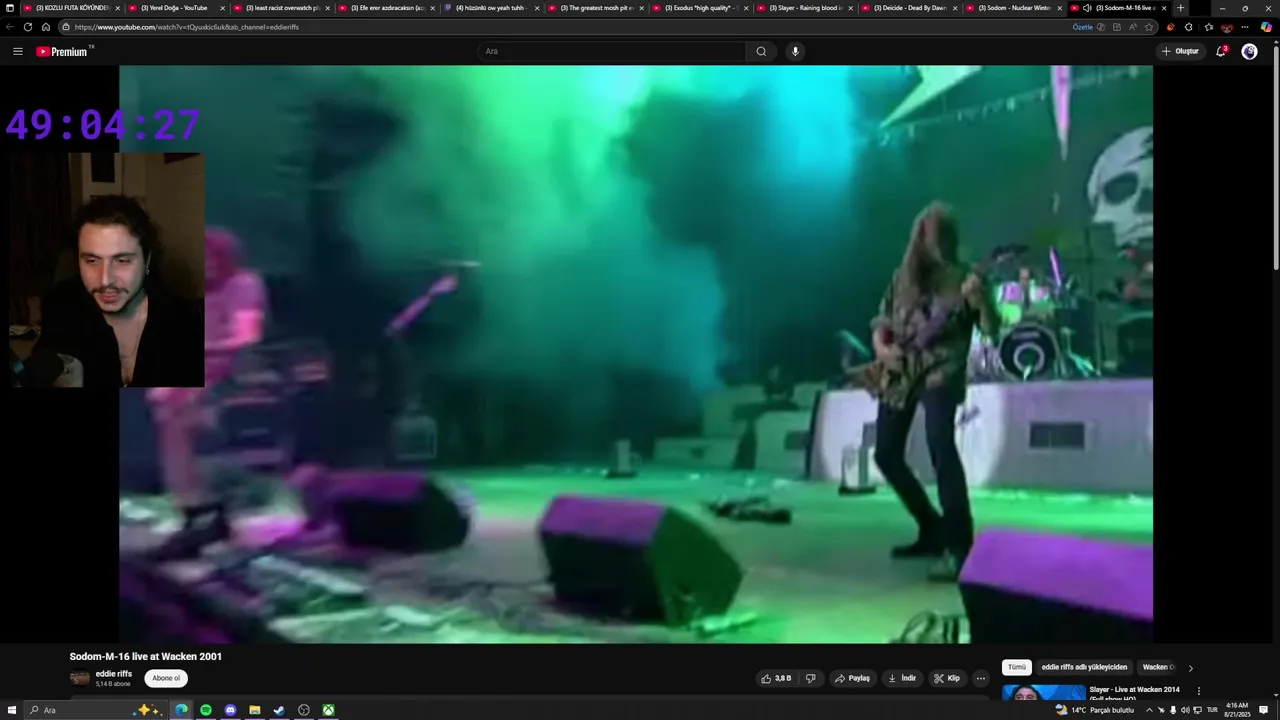Start voice search with microphone icon
1280x720 pixels.
795,51
